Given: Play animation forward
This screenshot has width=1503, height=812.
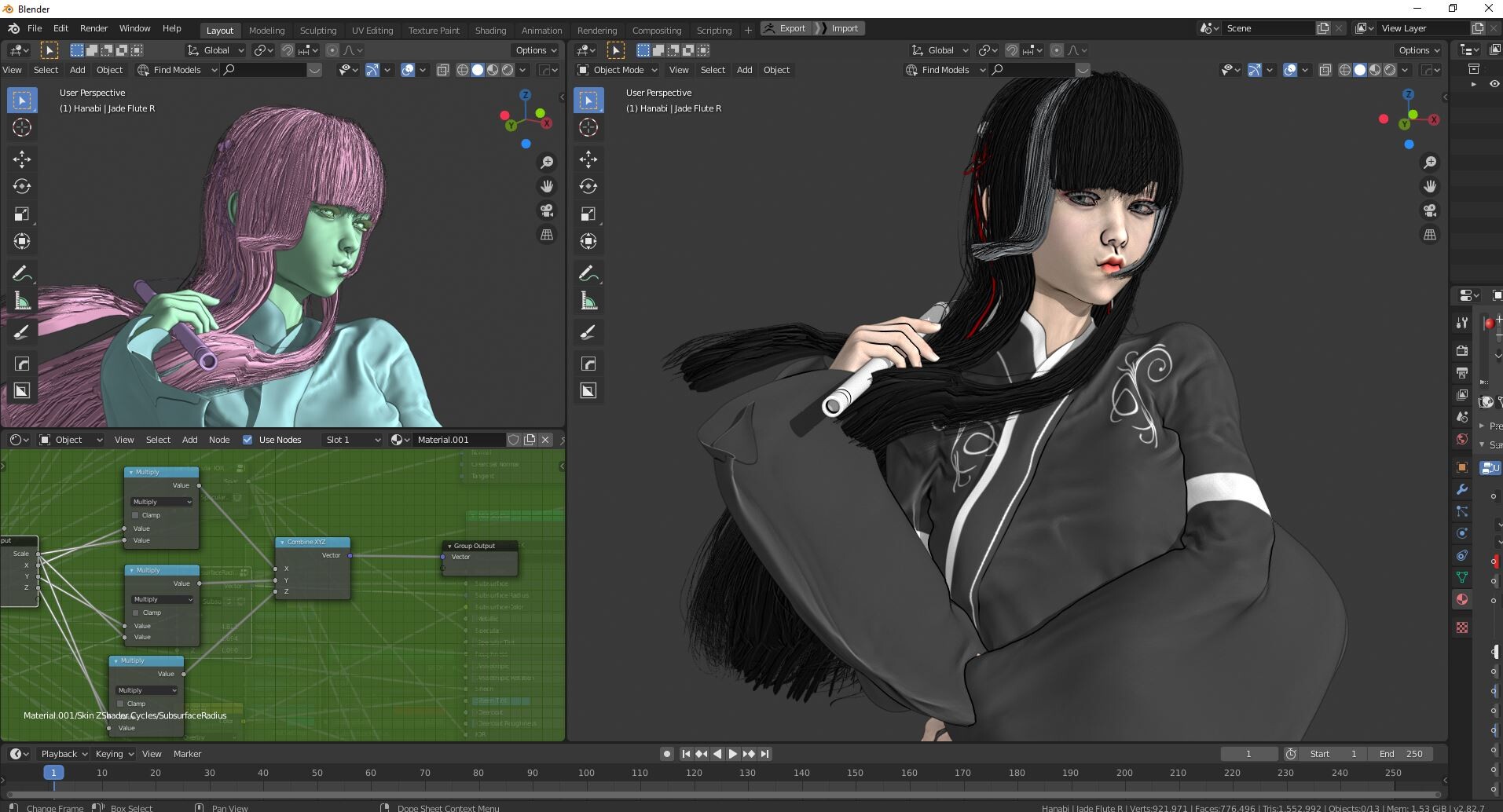Looking at the screenshot, I should pyautogui.click(x=733, y=754).
